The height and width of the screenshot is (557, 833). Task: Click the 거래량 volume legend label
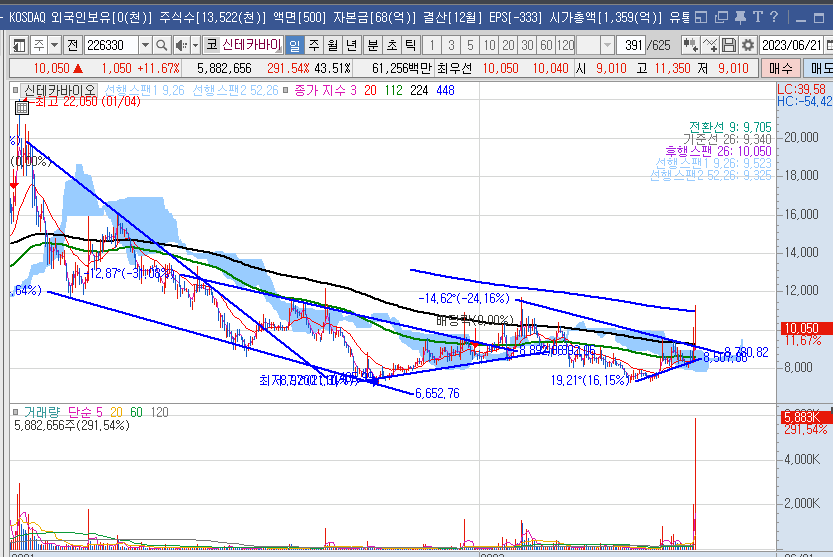pos(42,412)
